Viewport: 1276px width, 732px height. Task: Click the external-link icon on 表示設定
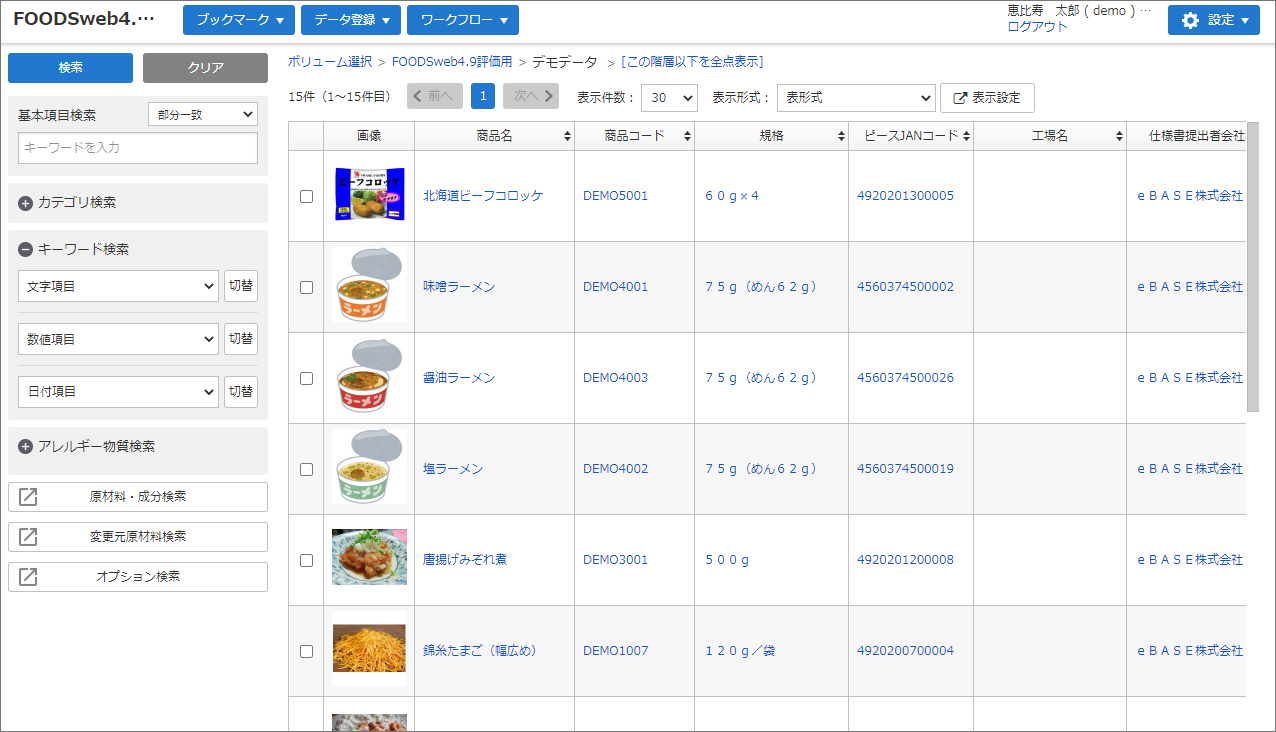coord(960,98)
